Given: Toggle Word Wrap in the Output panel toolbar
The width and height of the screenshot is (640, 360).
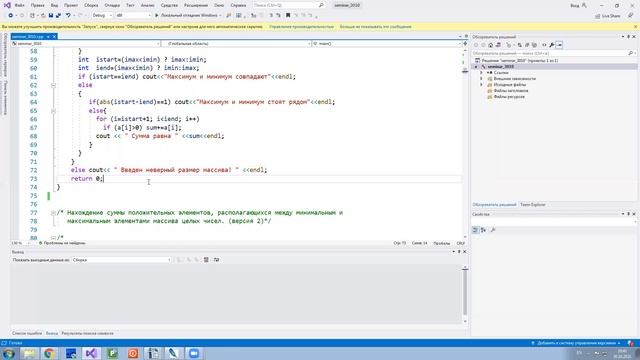Looking at the screenshot, I should point(216,260).
